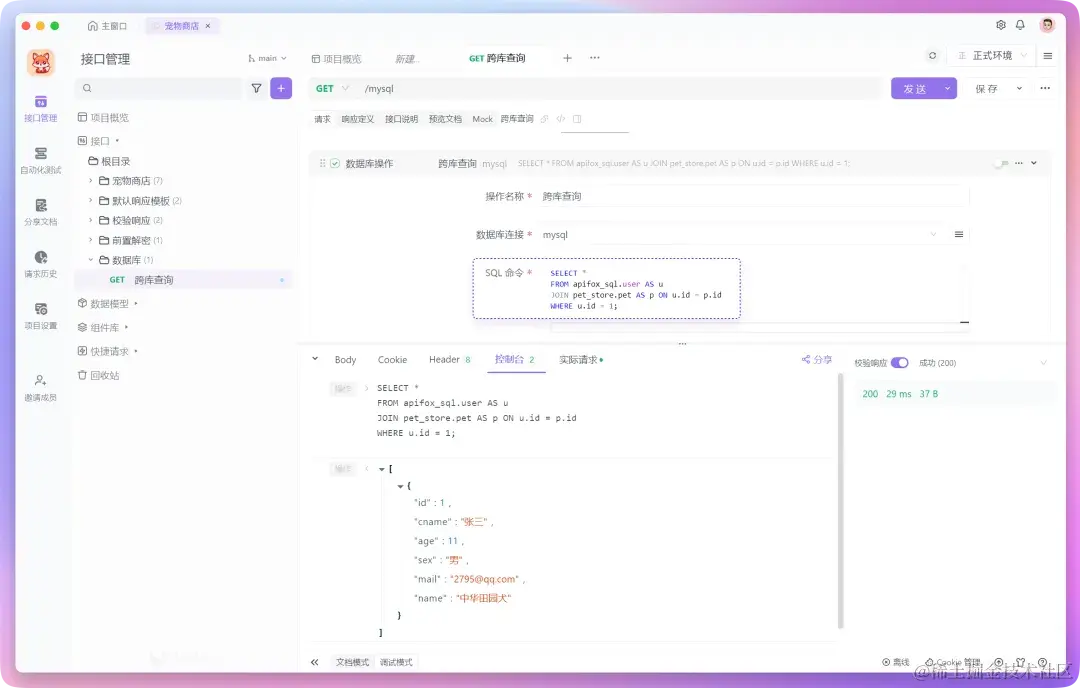Open the tab bar more options ellipsis
Viewport: 1080px width, 688px height.
(594, 58)
